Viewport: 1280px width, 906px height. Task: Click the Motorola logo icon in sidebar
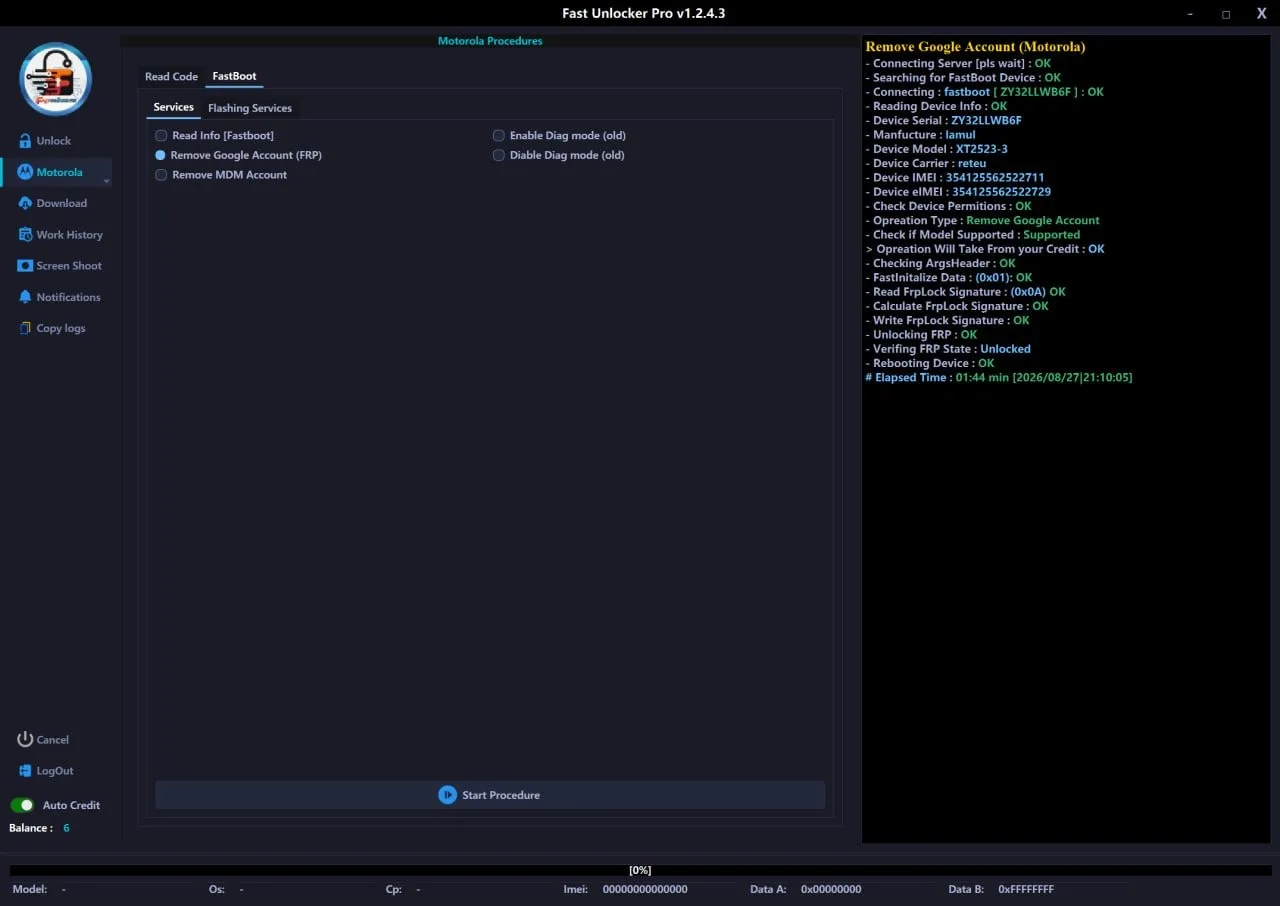(x=25, y=172)
